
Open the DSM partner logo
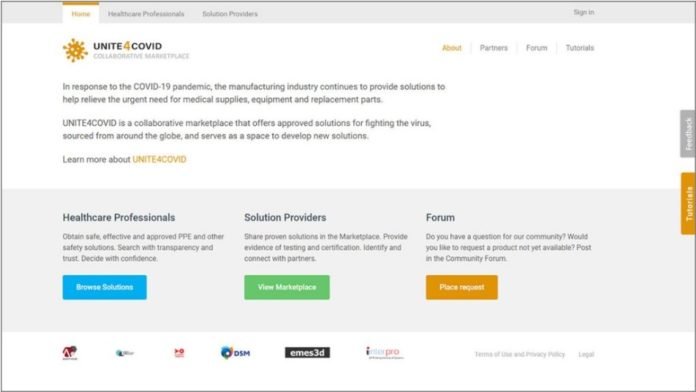[235, 353]
